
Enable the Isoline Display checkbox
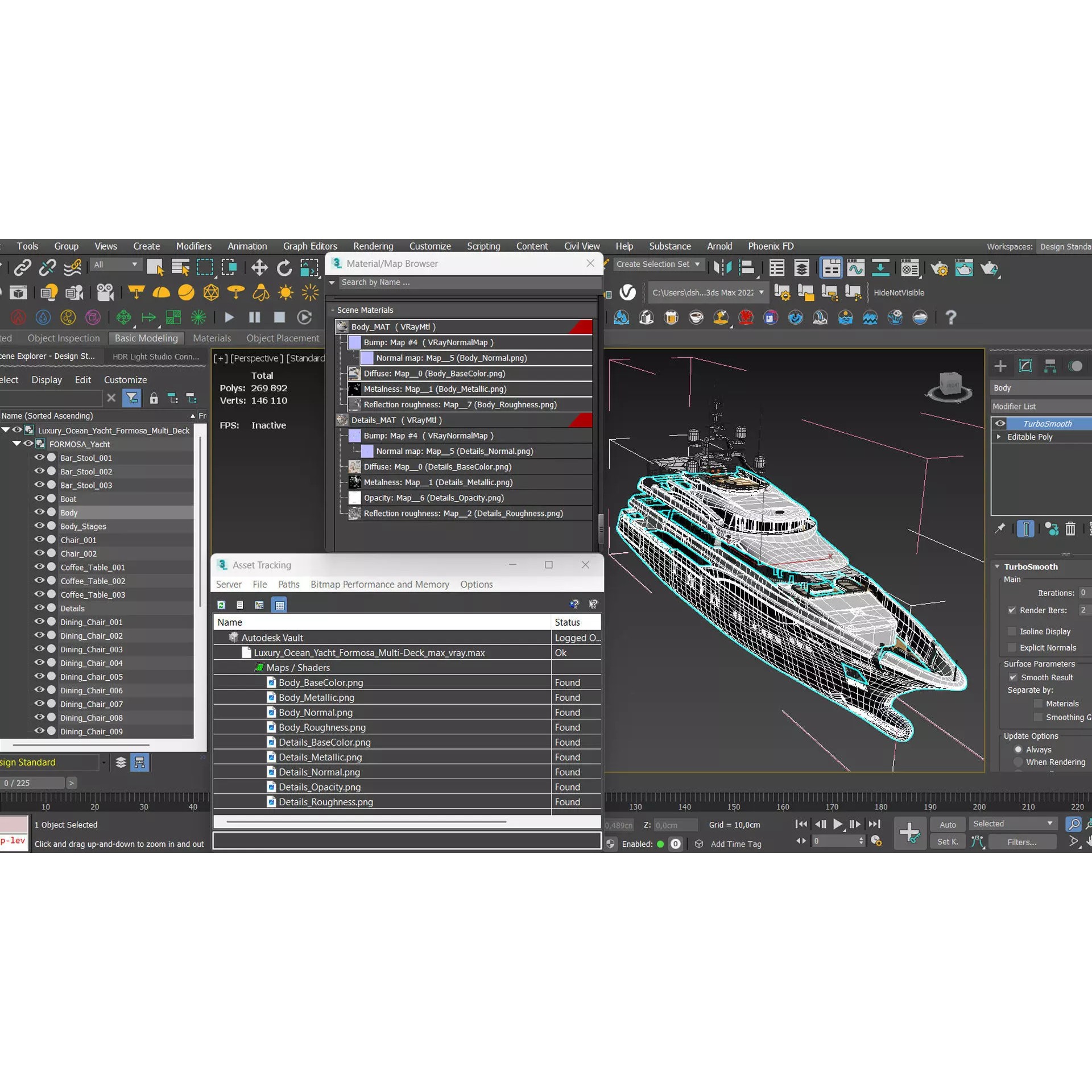tap(1012, 631)
